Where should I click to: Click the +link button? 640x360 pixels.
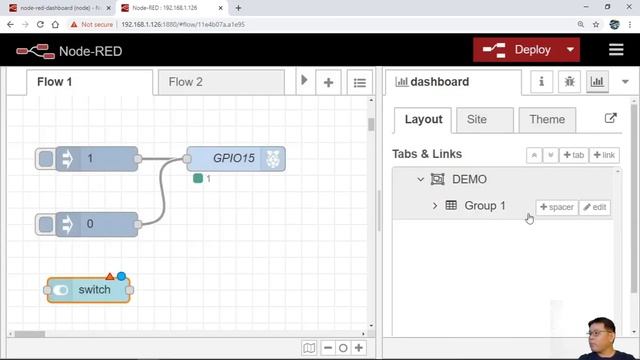[x=604, y=155]
